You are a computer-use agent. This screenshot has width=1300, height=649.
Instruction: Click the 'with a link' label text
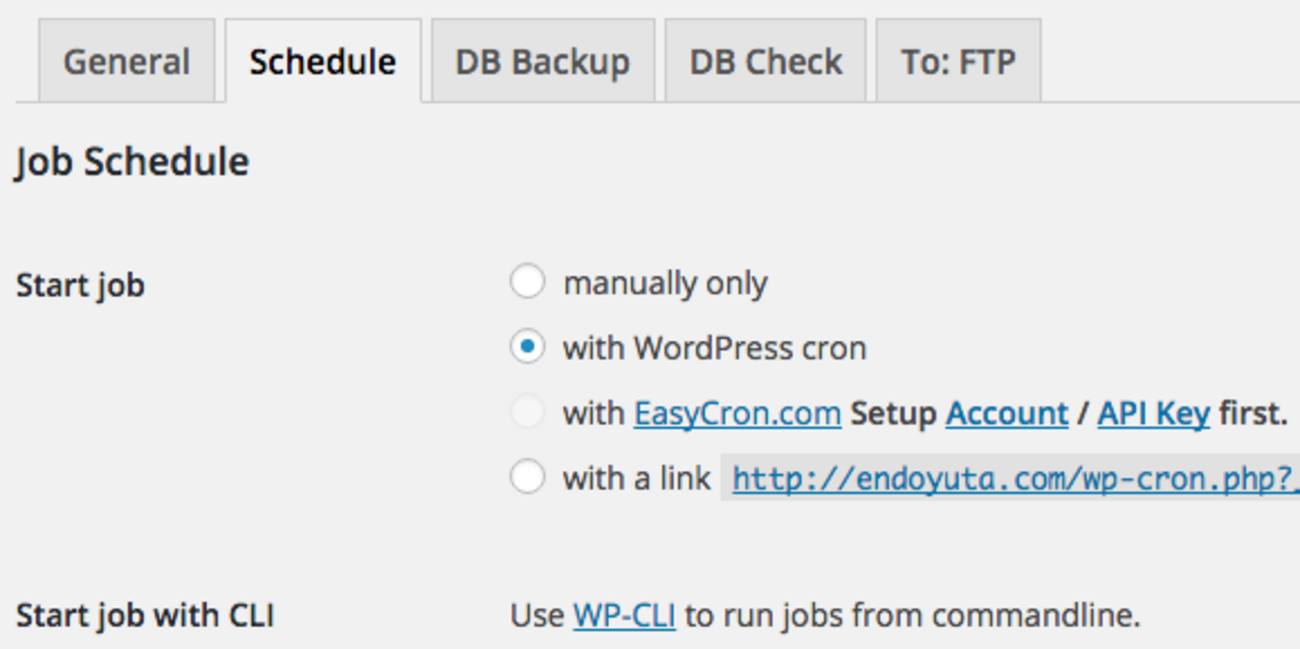click(x=637, y=479)
